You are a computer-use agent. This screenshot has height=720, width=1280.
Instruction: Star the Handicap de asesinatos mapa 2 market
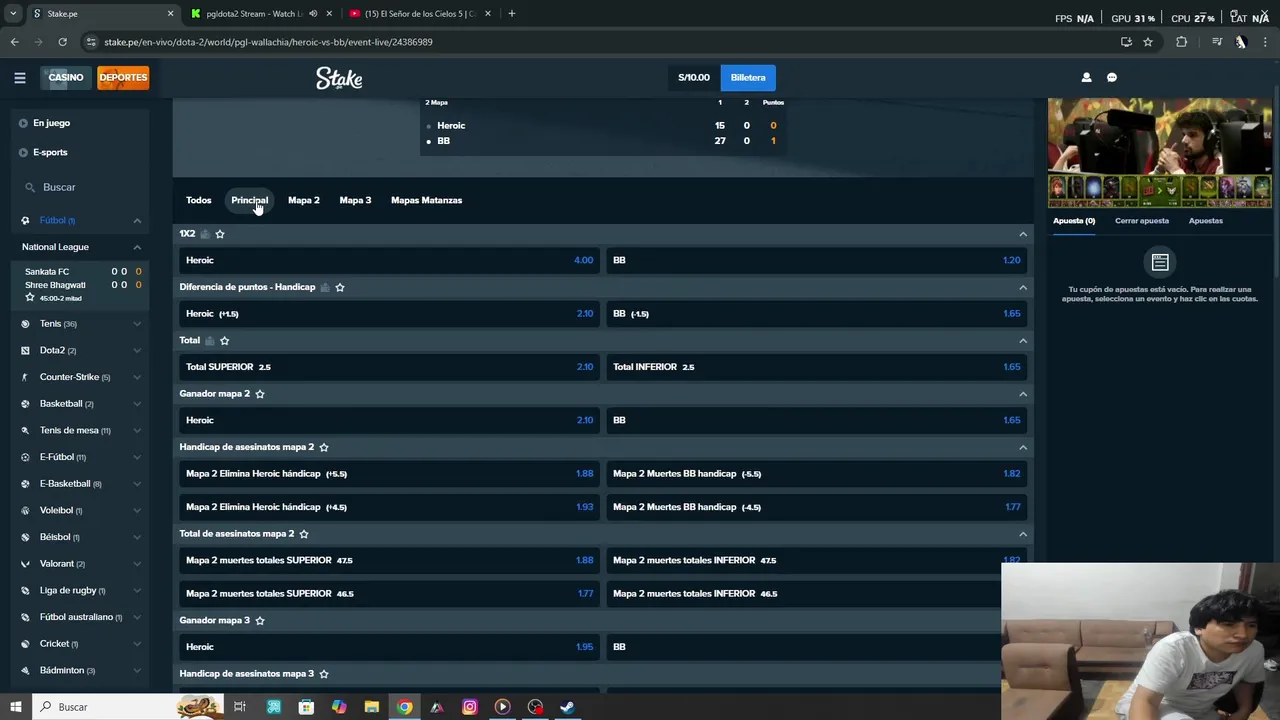(x=324, y=447)
